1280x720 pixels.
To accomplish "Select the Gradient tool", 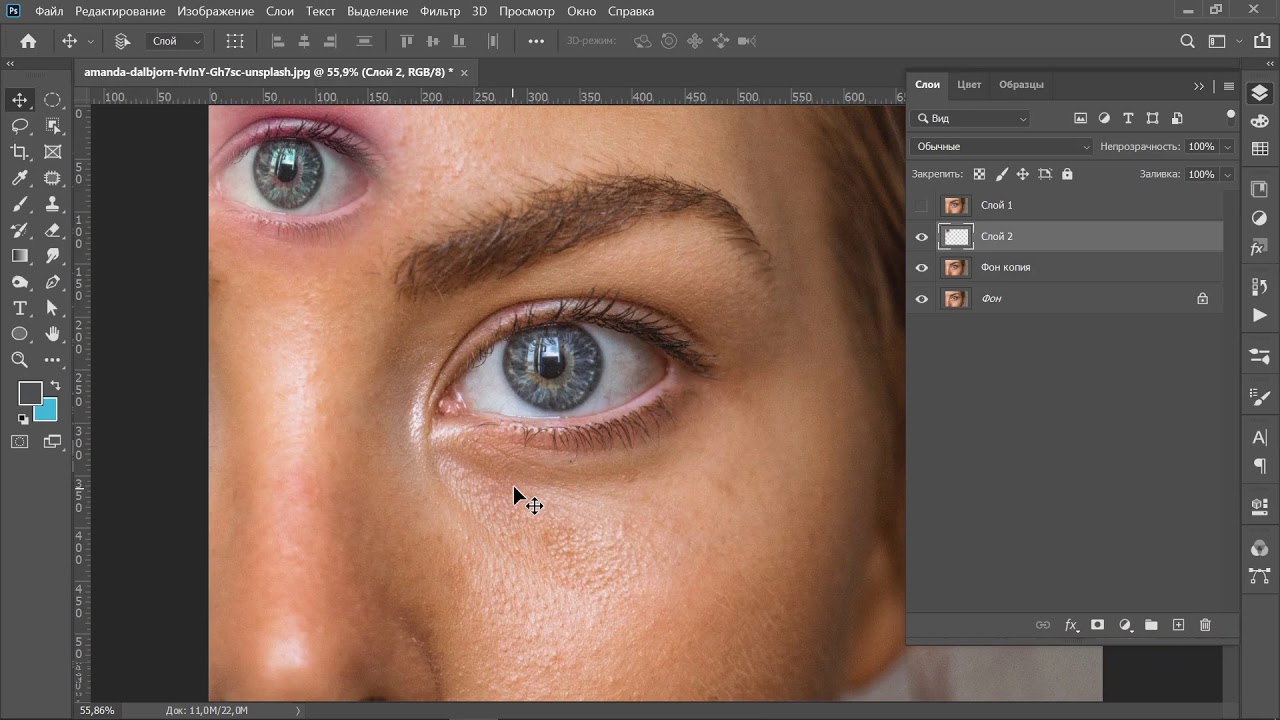I will click(20, 256).
